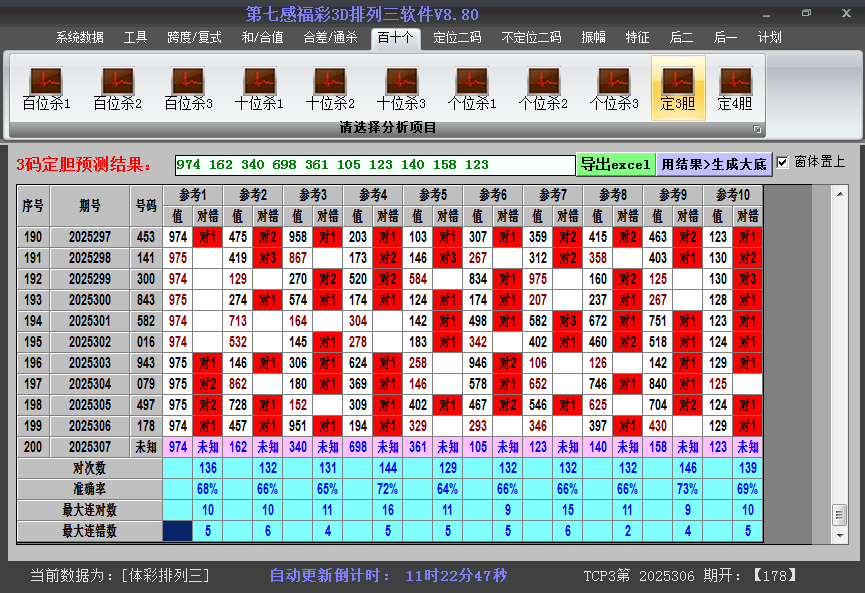The image size is (865, 593).
Task: Open the 工具 menu
Action: point(135,37)
